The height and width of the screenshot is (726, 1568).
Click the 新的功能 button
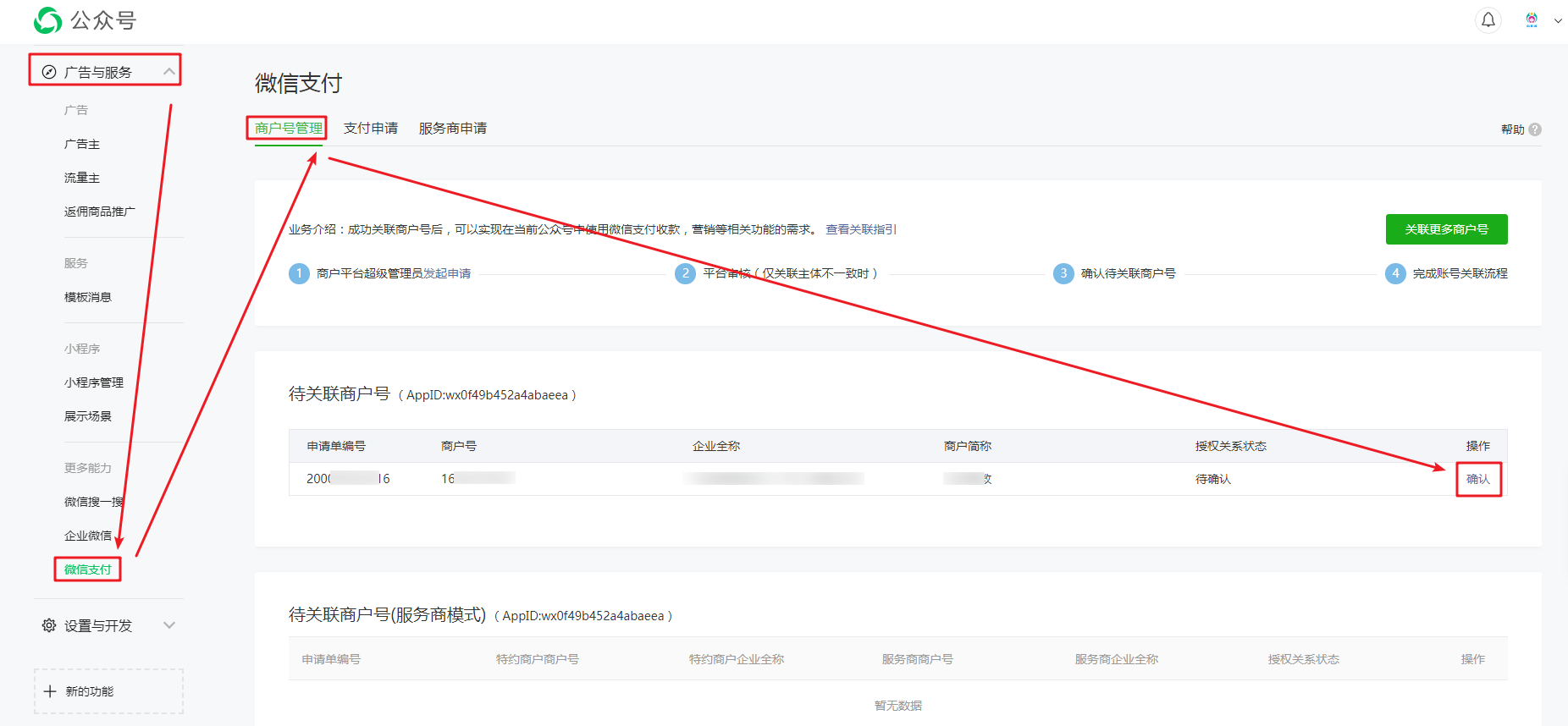[x=108, y=691]
